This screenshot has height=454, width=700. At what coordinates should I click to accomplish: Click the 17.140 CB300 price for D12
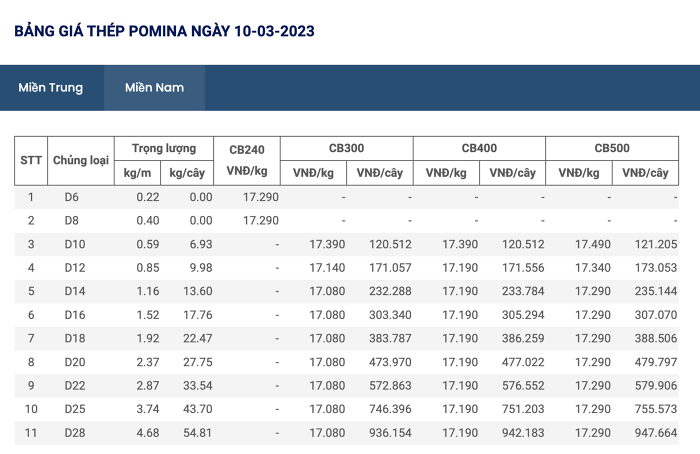tap(327, 268)
